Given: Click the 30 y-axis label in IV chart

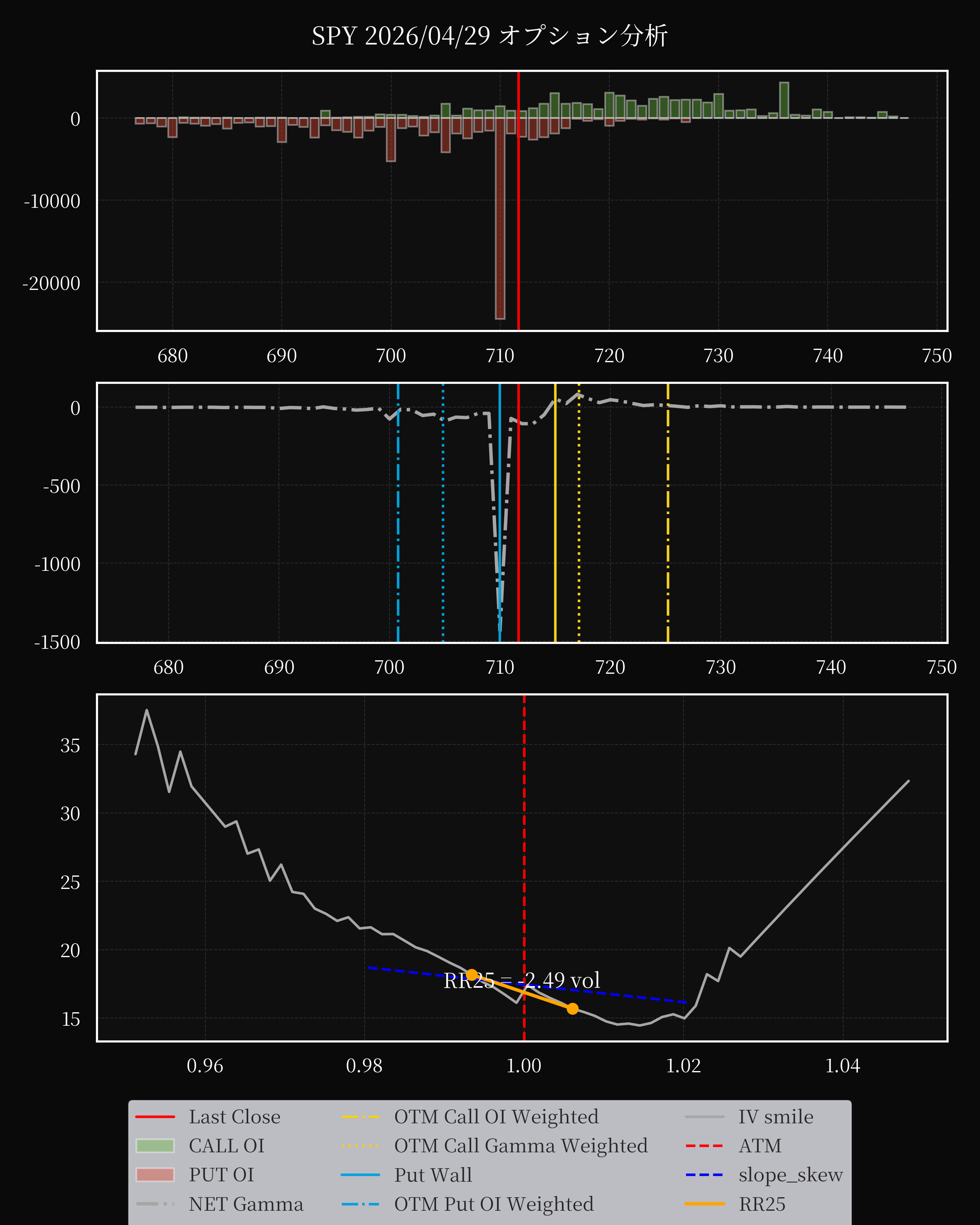Looking at the screenshot, I should coord(71,814).
